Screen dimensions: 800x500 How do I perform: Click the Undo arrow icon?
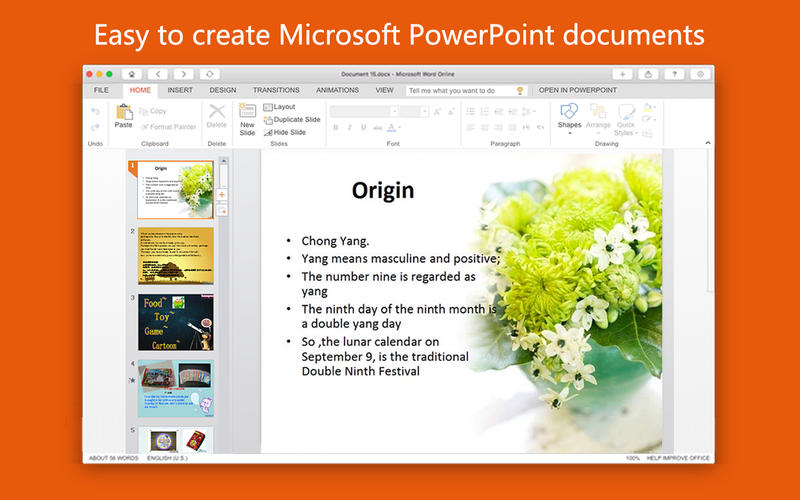(x=95, y=111)
